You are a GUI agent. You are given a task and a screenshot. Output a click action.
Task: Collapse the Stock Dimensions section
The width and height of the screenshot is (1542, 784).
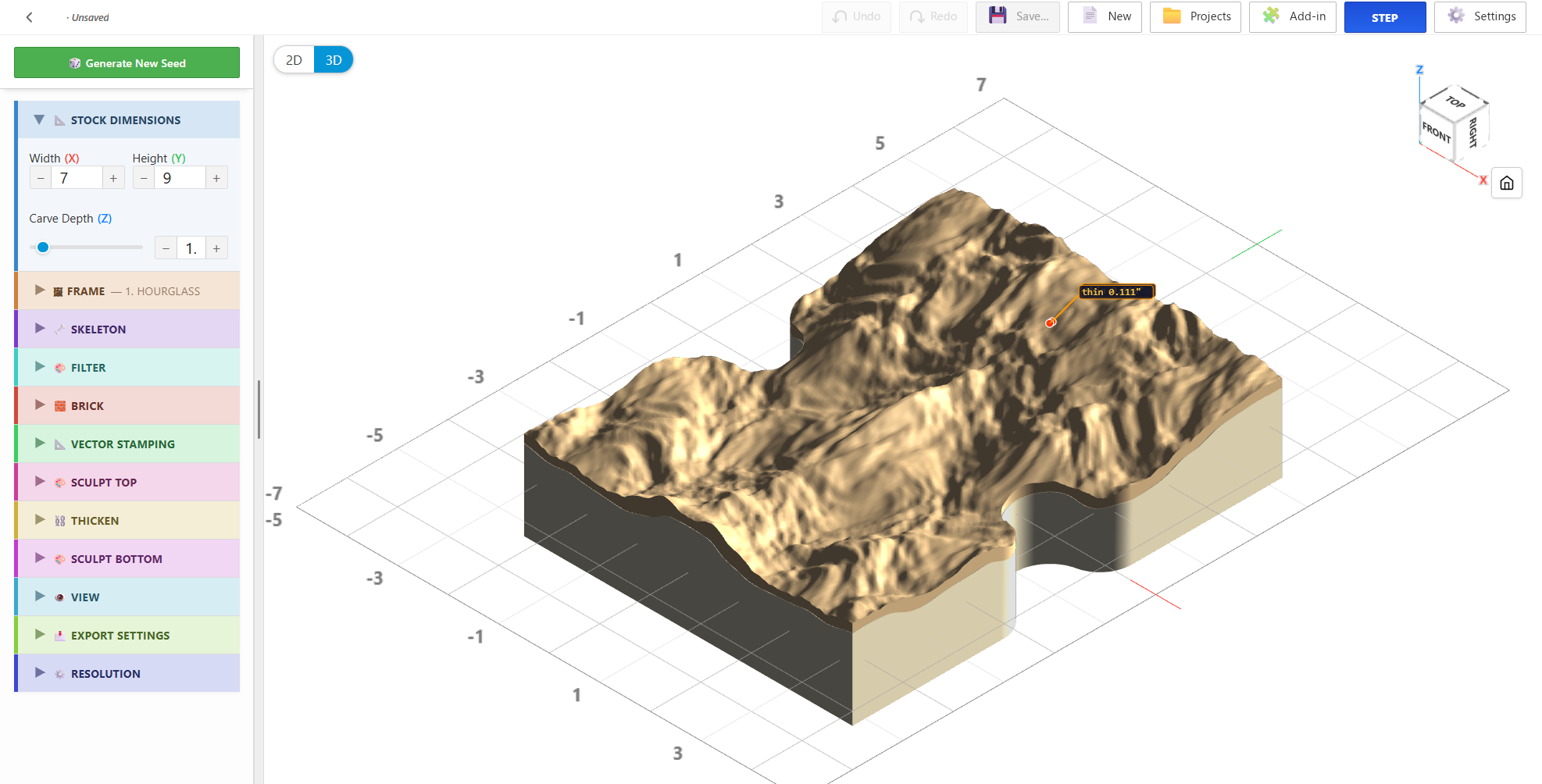pos(39,120)
